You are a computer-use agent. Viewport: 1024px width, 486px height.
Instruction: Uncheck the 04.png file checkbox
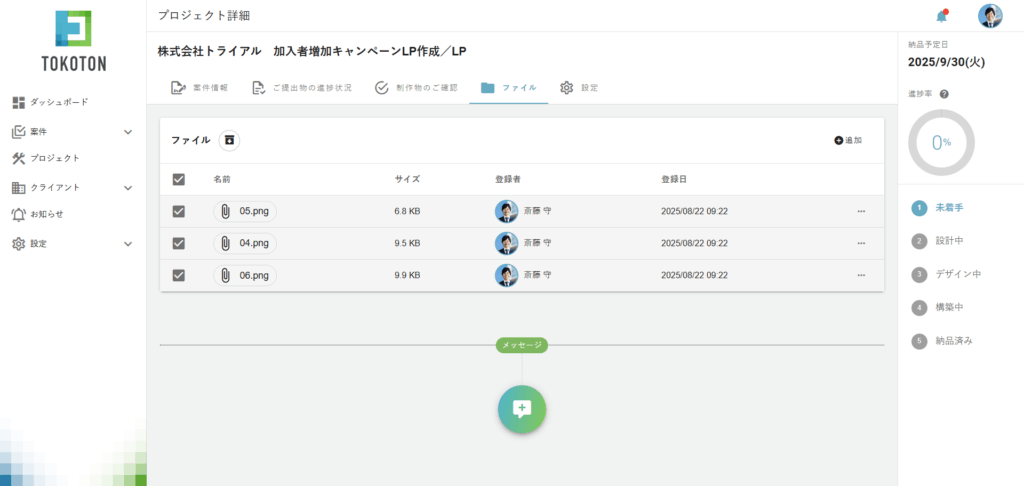[x=179, y=243]
